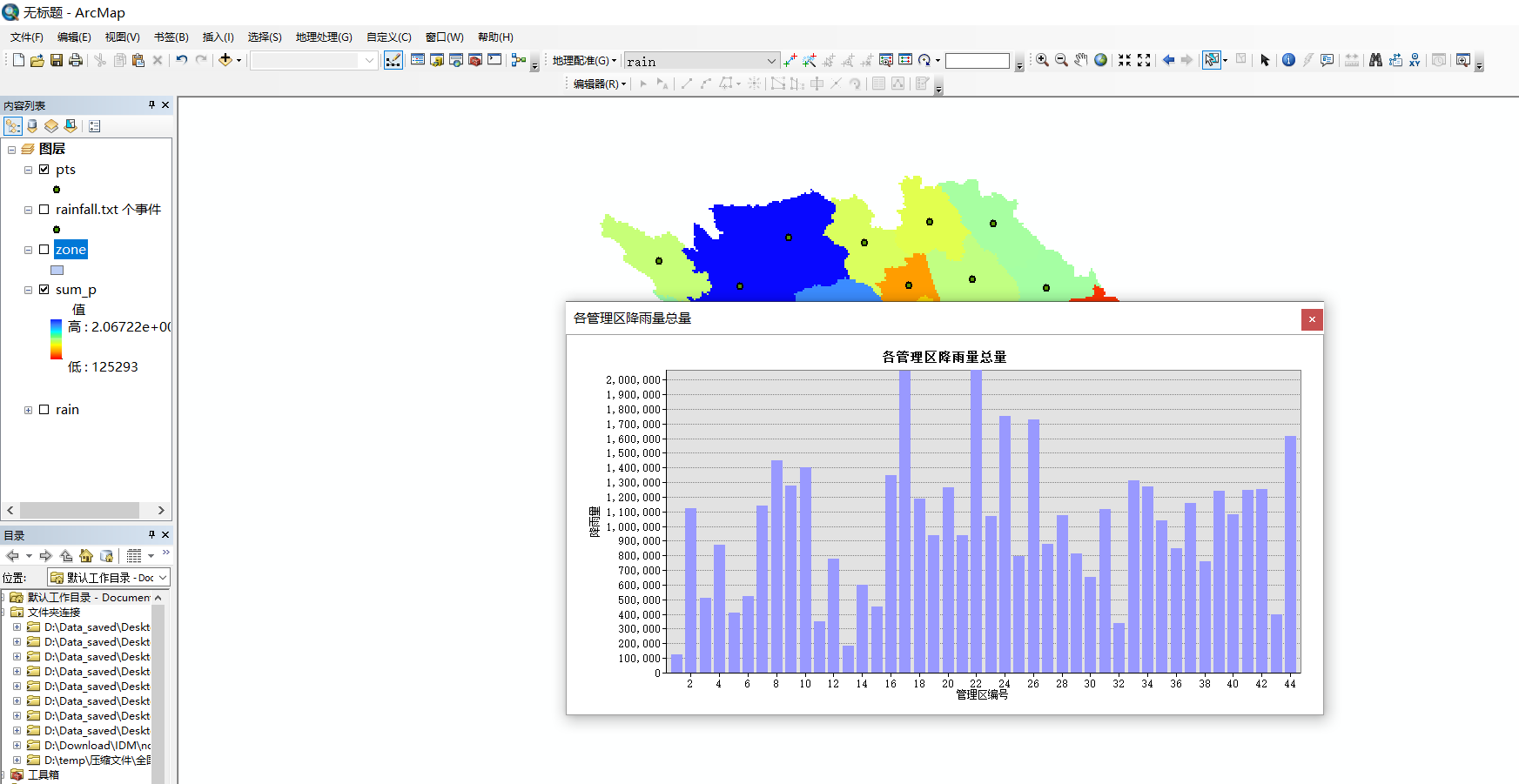The height and width of the screenshot is (784, 1519).
Task: Click the New map document icon
Action: 18,60
